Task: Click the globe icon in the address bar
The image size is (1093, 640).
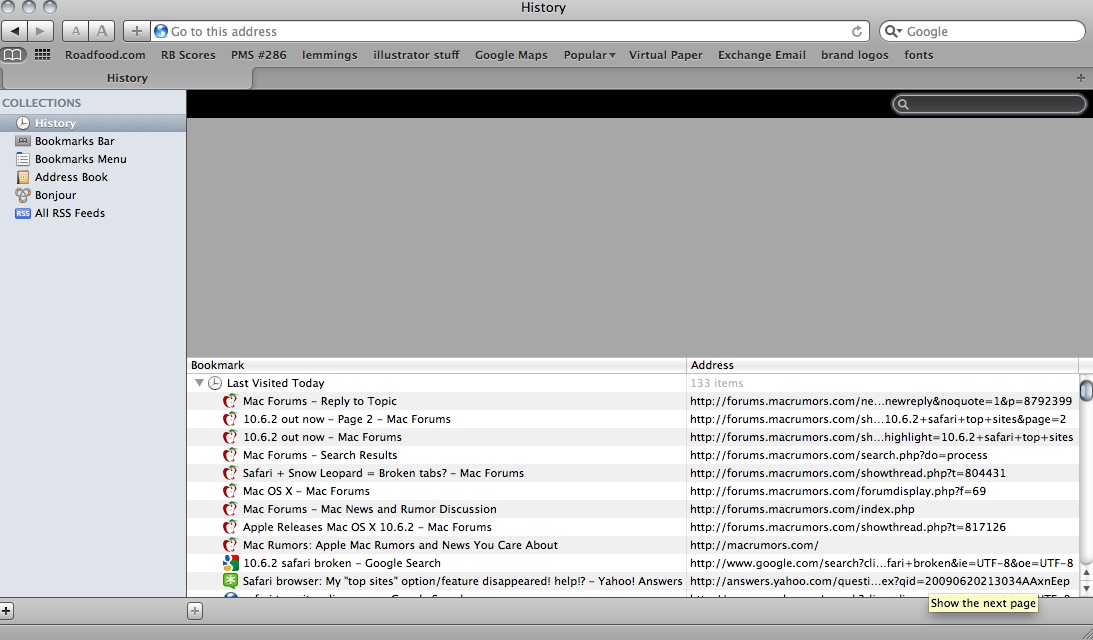Action: (161, 31)
